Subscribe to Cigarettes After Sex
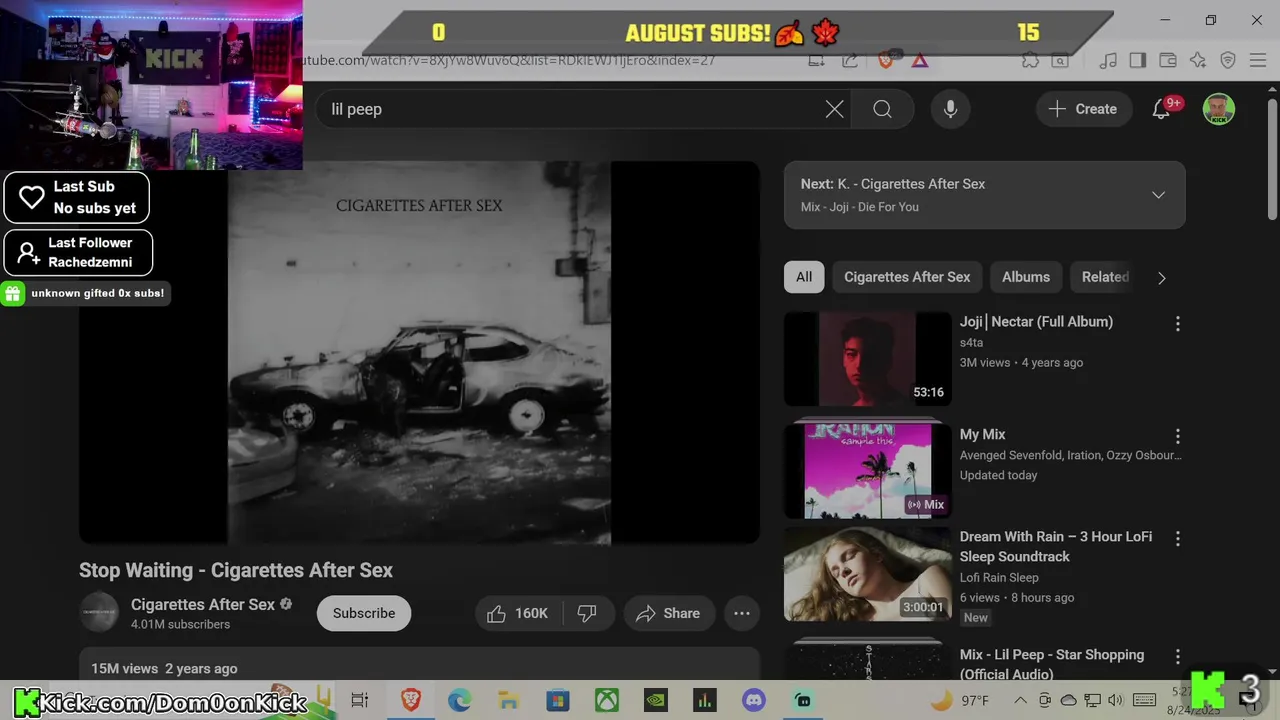The height and width of the screenshot is (720, 1280). tap(364, 613)
